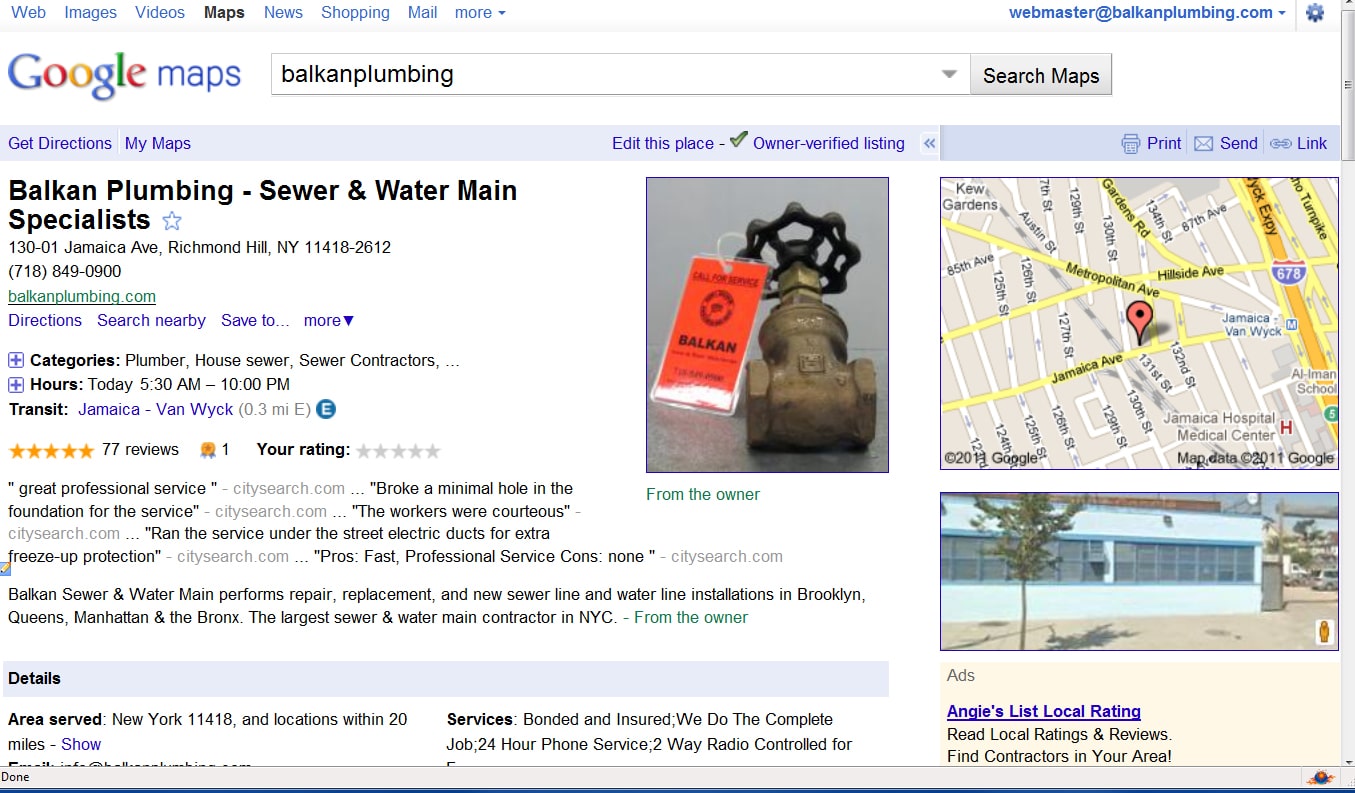Click the Print printer icon
The image size is (1355, 793).
pyautogui.click(x=1131, y=144)
